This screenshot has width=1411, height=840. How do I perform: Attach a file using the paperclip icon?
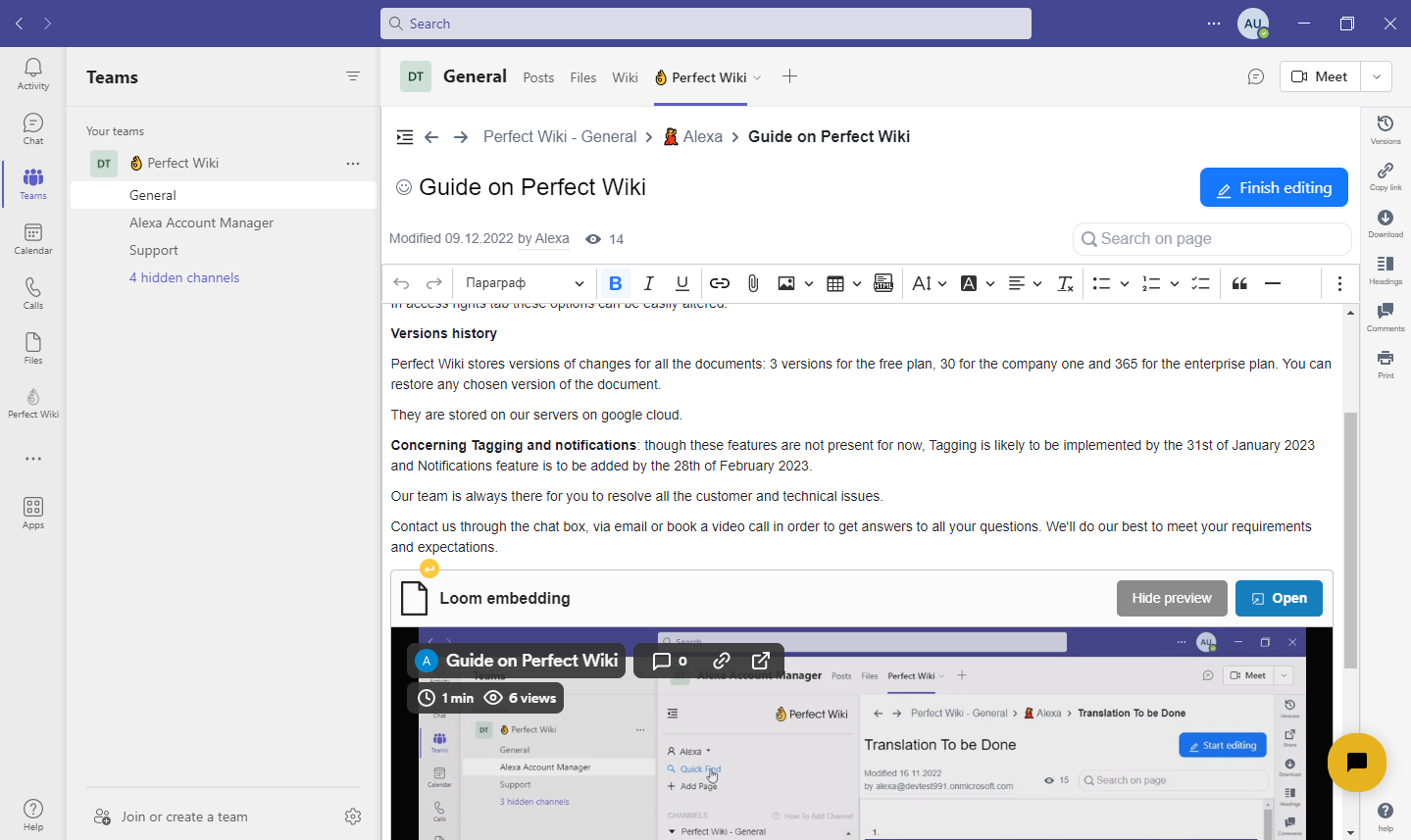coord(752,283)
